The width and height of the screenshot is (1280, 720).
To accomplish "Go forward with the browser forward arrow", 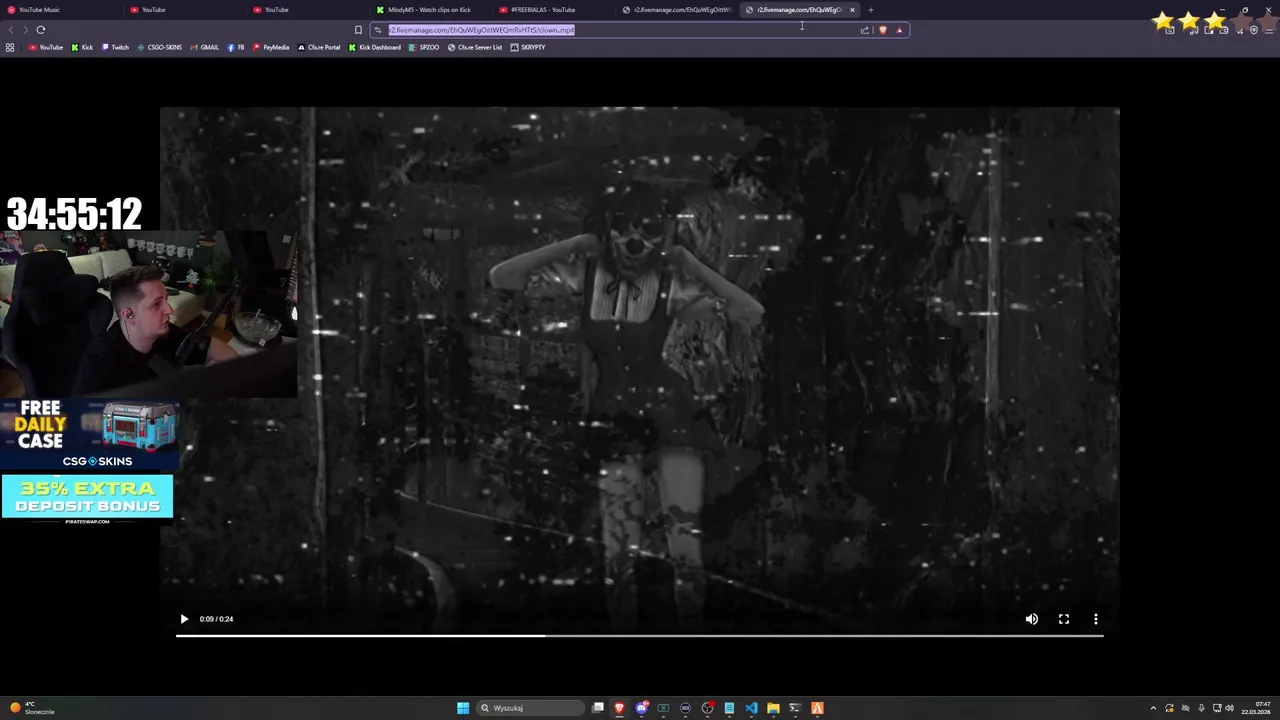I will coord(25,30).
